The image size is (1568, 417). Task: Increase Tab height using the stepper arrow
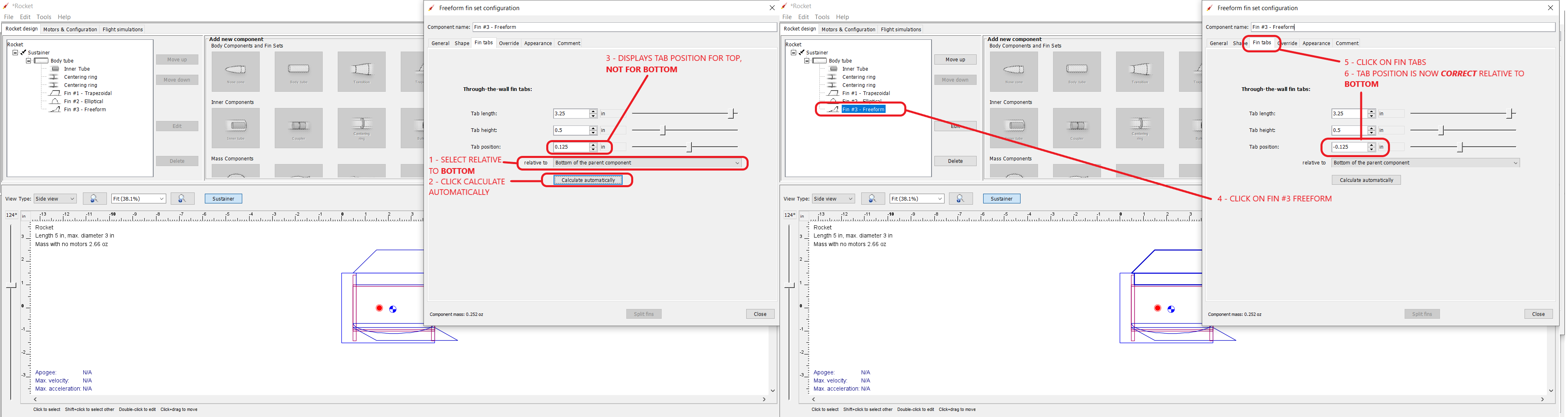[593, 127]
